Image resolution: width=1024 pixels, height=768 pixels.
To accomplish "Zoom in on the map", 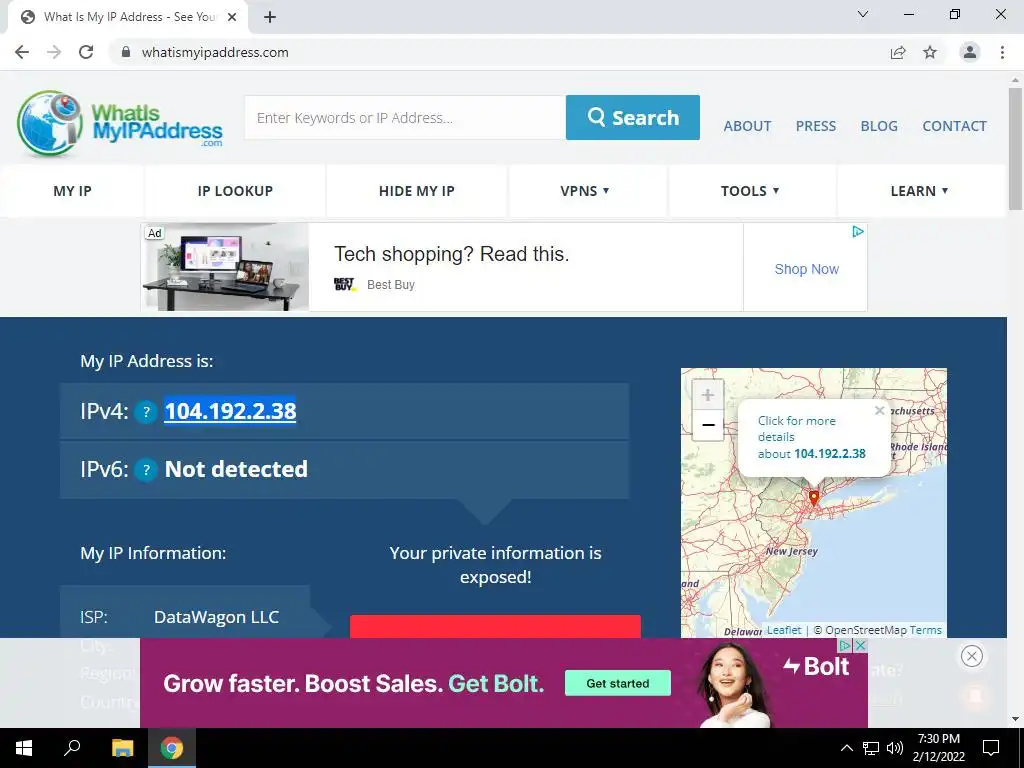I will coord(707,394).
